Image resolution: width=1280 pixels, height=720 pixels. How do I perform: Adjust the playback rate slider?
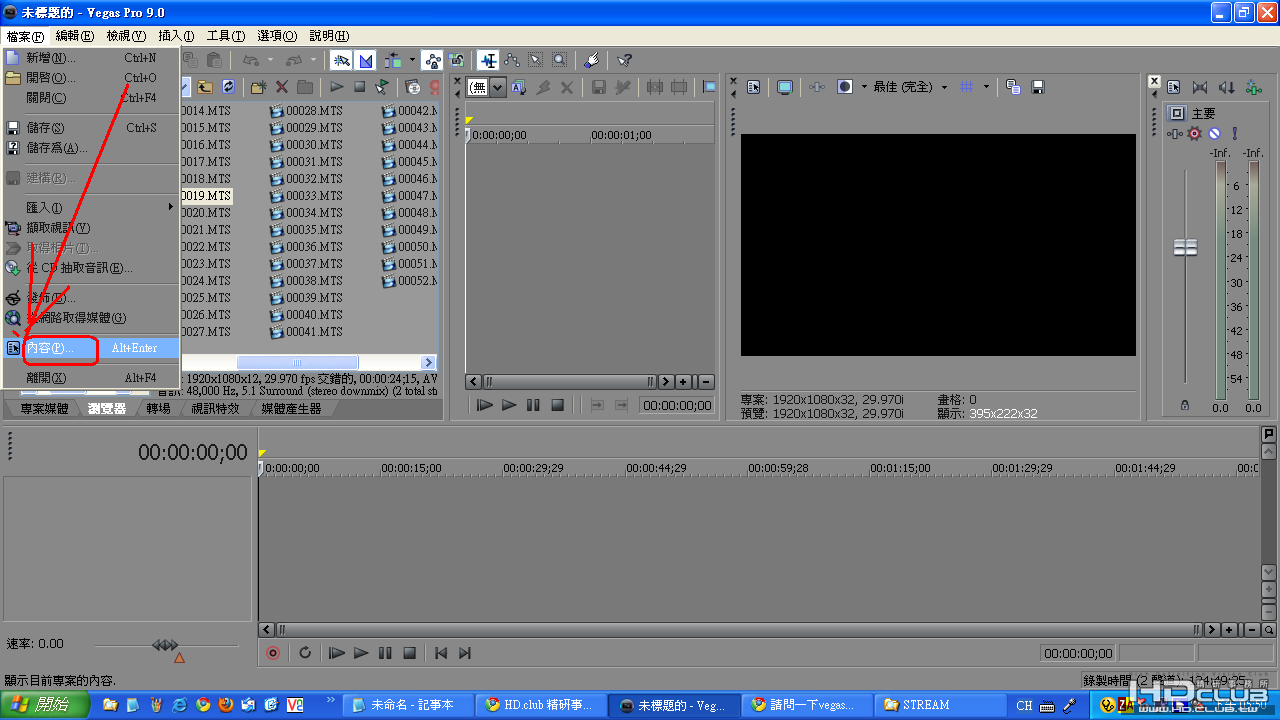tap(165, 645)
